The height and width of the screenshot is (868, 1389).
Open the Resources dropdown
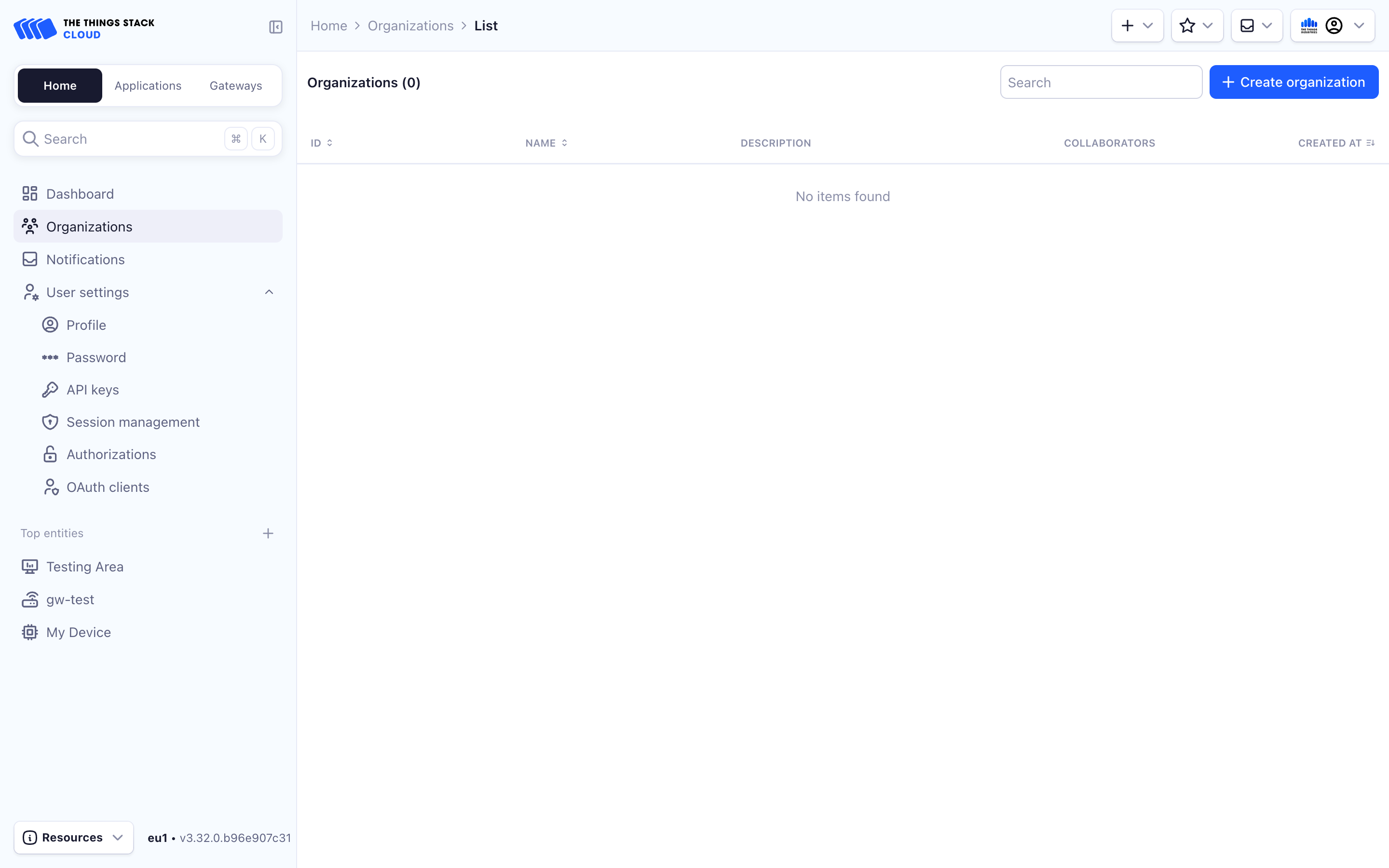click(73, 838)
